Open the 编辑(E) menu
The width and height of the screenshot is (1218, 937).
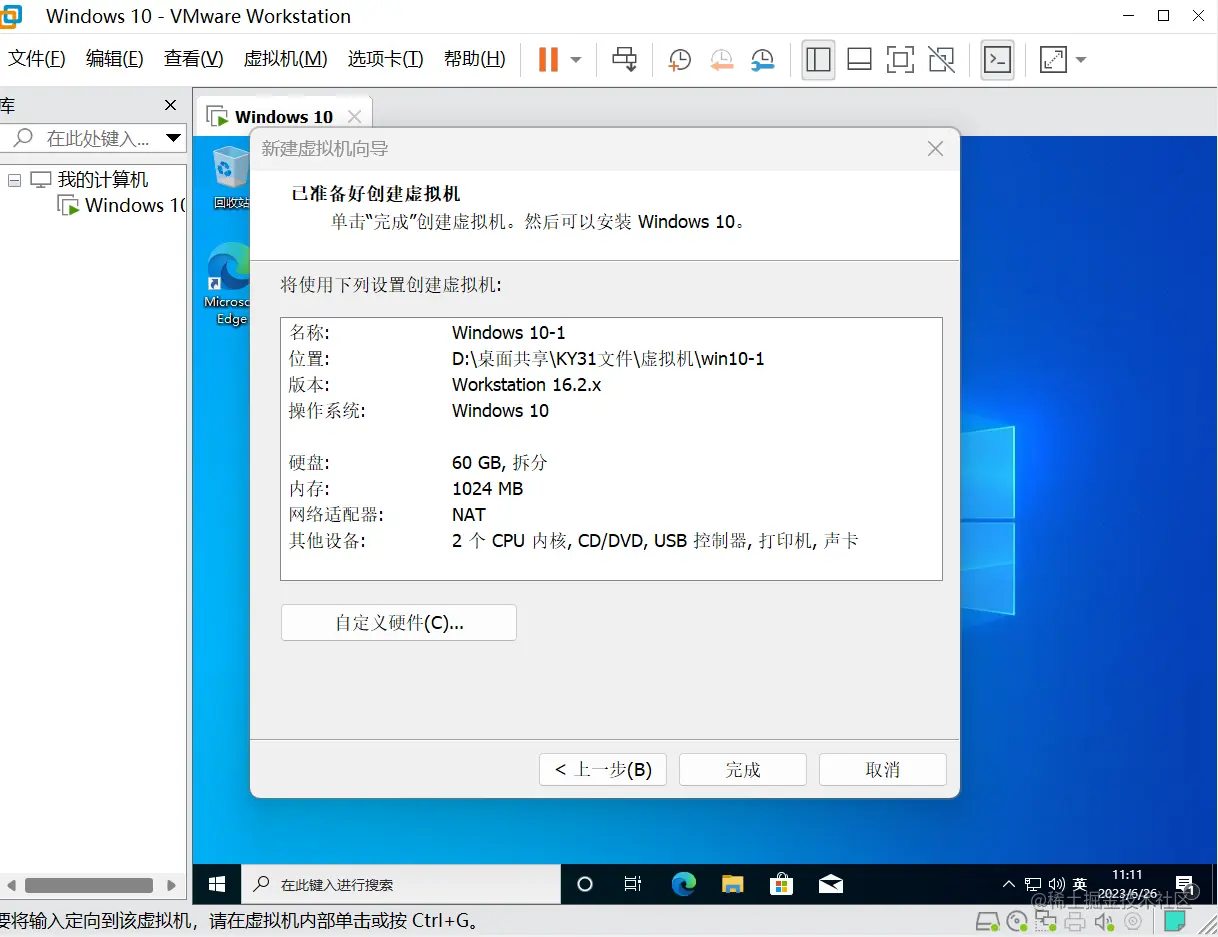pos(115,59)
